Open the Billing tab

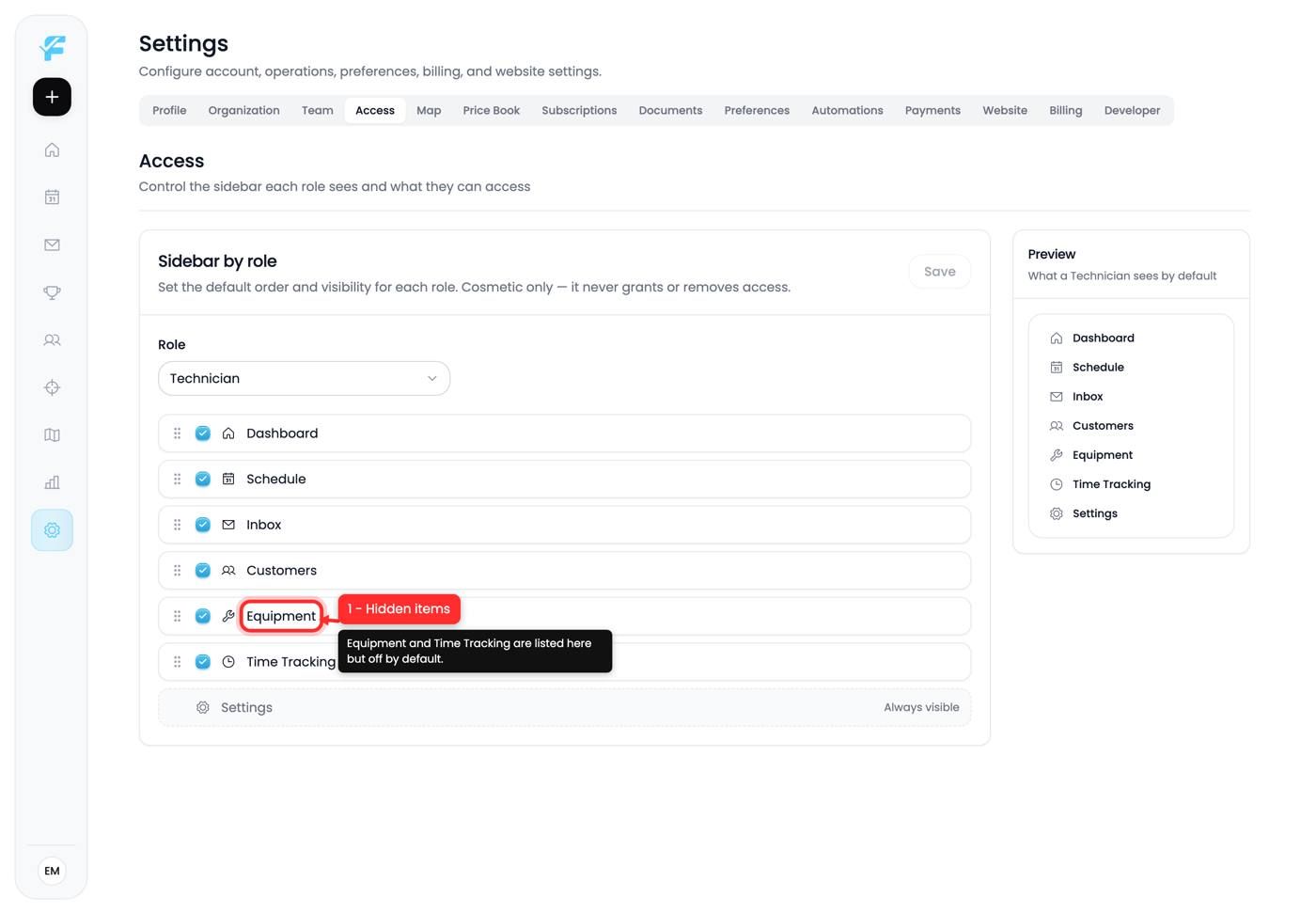tap(1065, 110)
